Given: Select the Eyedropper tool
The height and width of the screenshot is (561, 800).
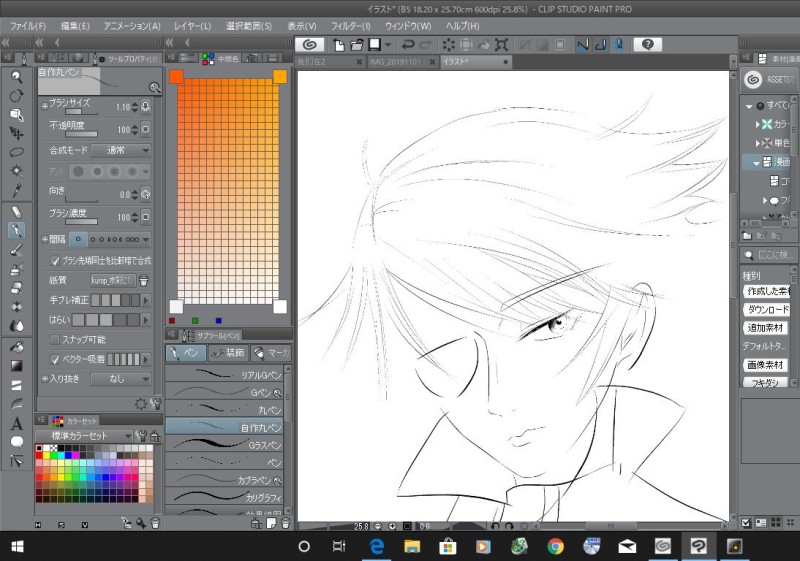Looking at the screenshot, I should coord(16,190).
